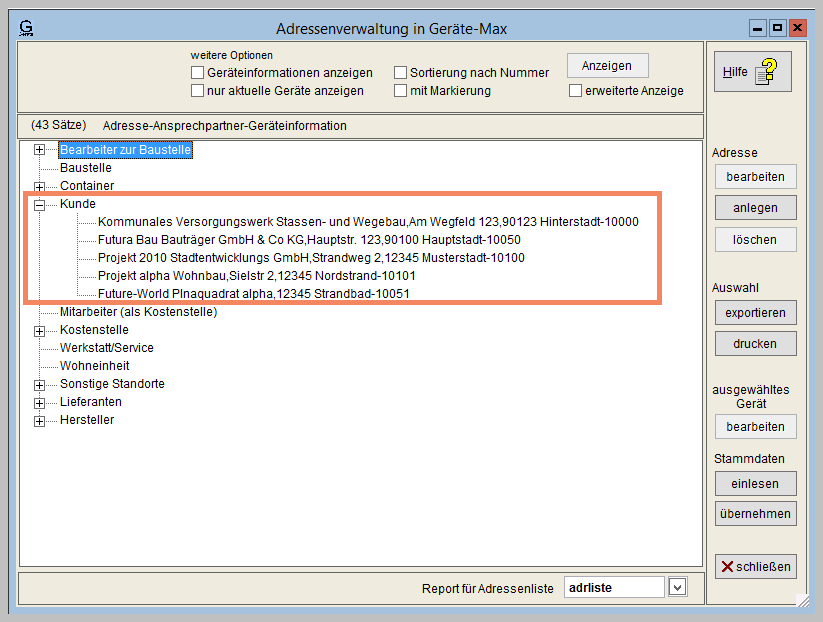This screenshot has width=823, height=622.
Task: Select Projekt alpha Wohnbau customer entry
Action: (x=256, y=276)
